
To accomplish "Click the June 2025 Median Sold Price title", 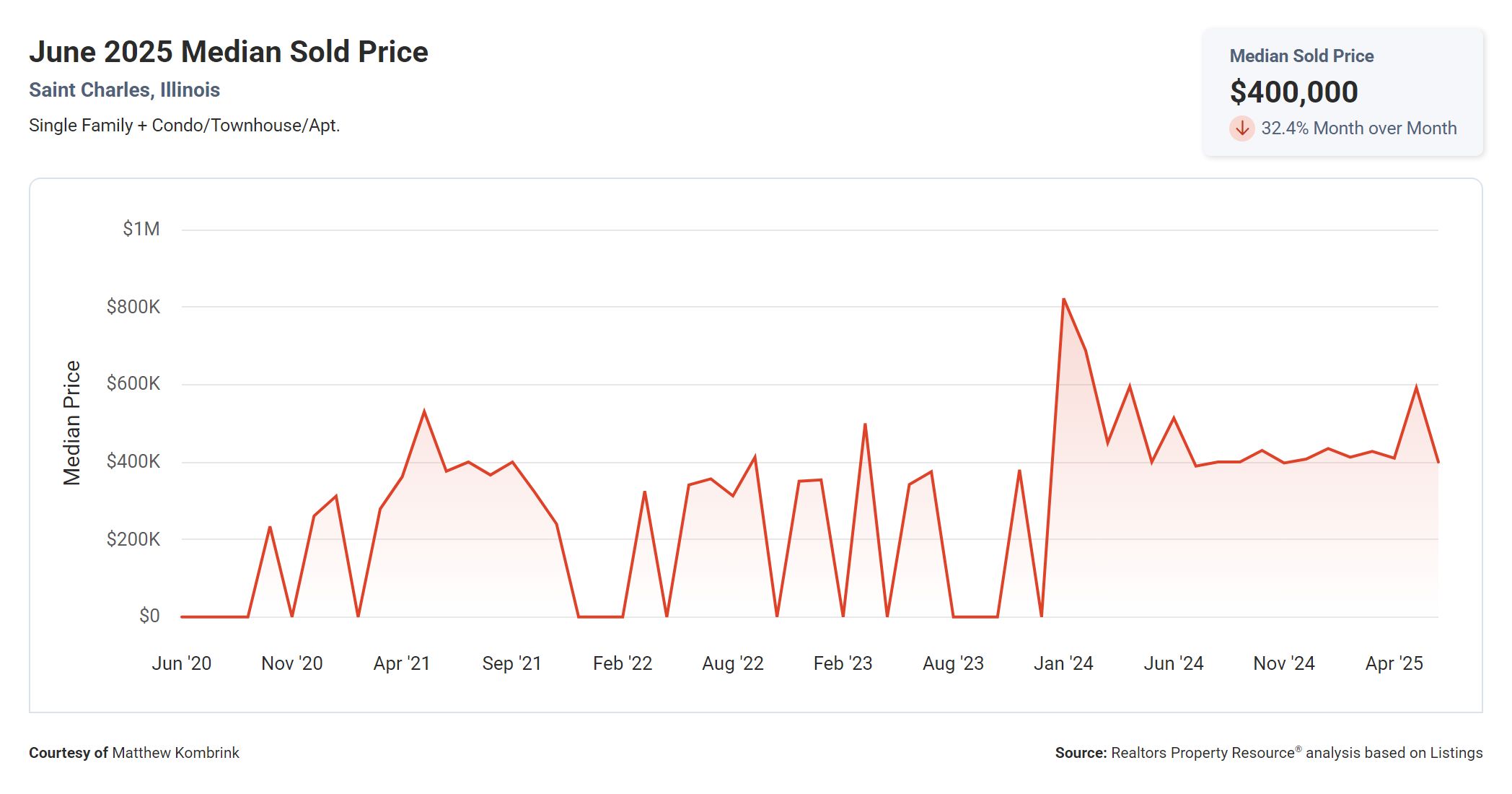I will pos(229,52).
